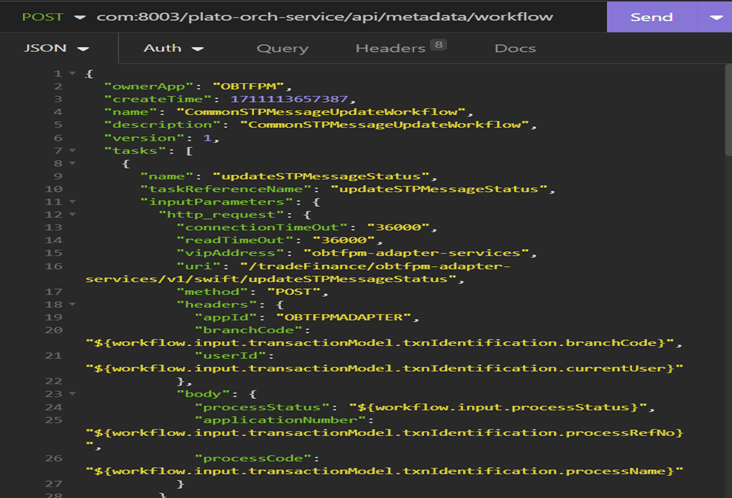Click the currentUser expression value

385,369
